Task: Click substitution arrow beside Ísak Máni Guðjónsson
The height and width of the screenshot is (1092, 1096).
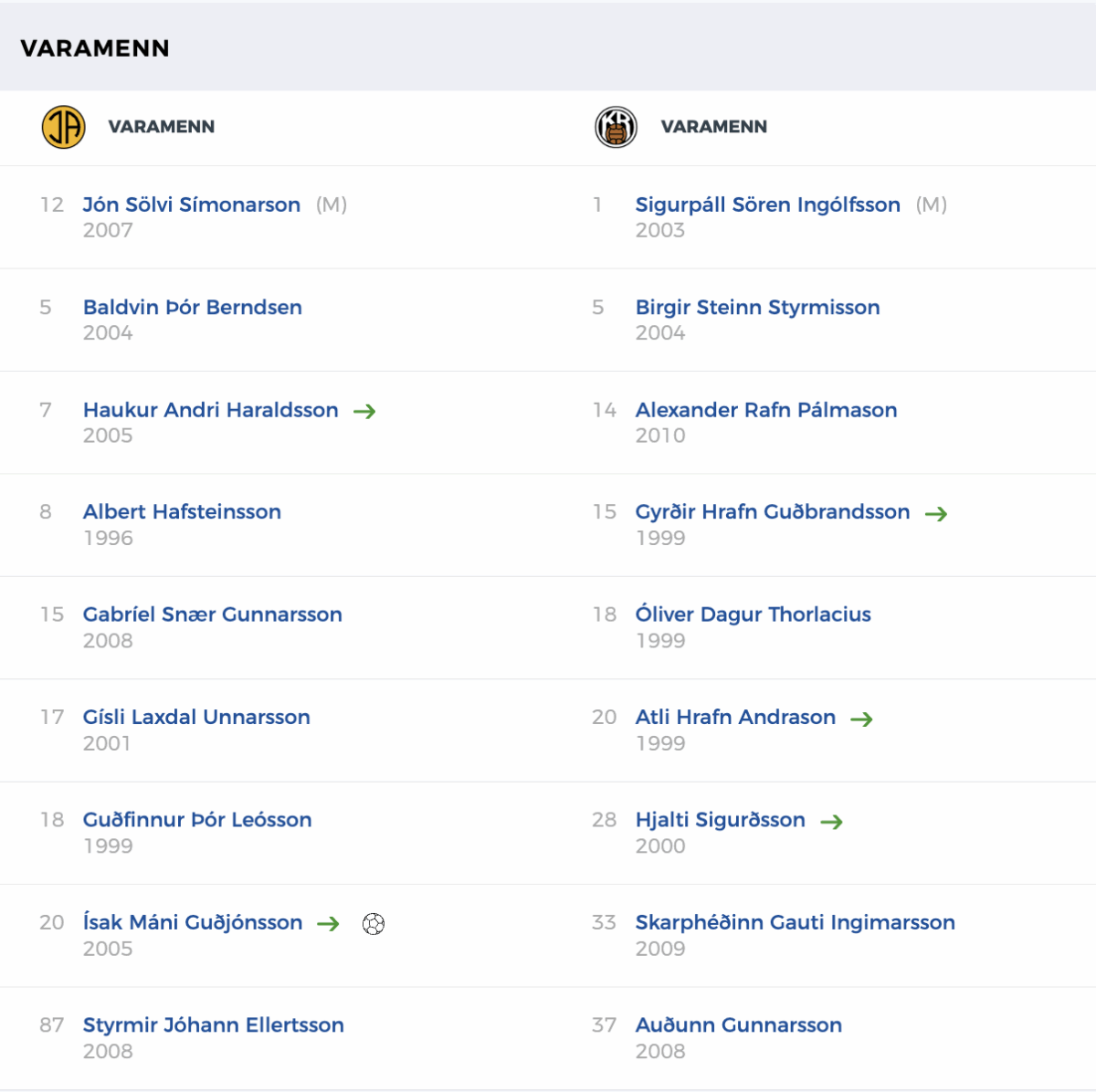Action: point(328,924)
